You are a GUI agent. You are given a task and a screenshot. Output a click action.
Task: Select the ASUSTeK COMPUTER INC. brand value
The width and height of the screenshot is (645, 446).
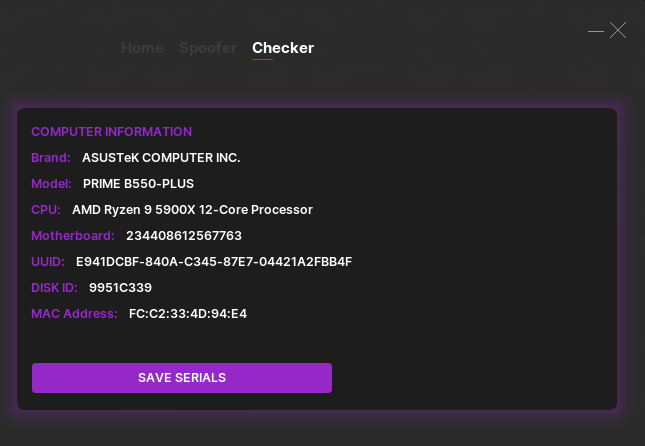161,158
